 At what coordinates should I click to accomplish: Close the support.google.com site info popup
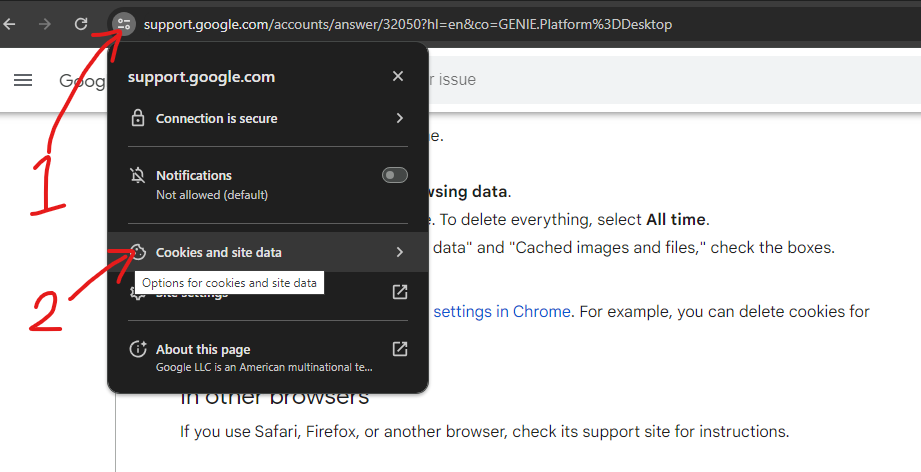[x=398, y=76]
